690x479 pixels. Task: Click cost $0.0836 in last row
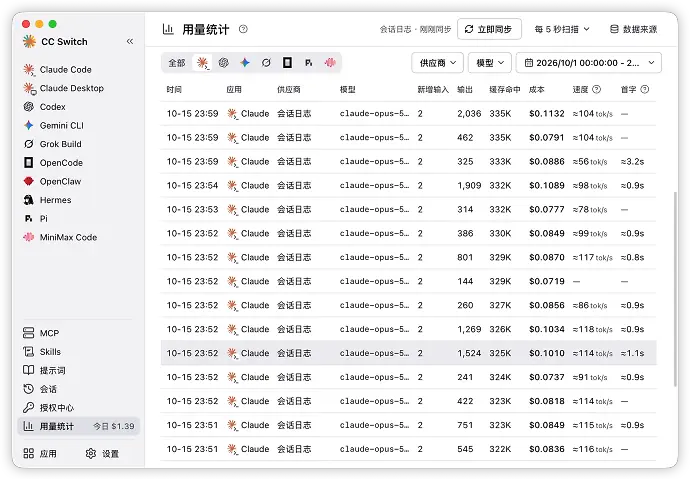click(547, 449)
